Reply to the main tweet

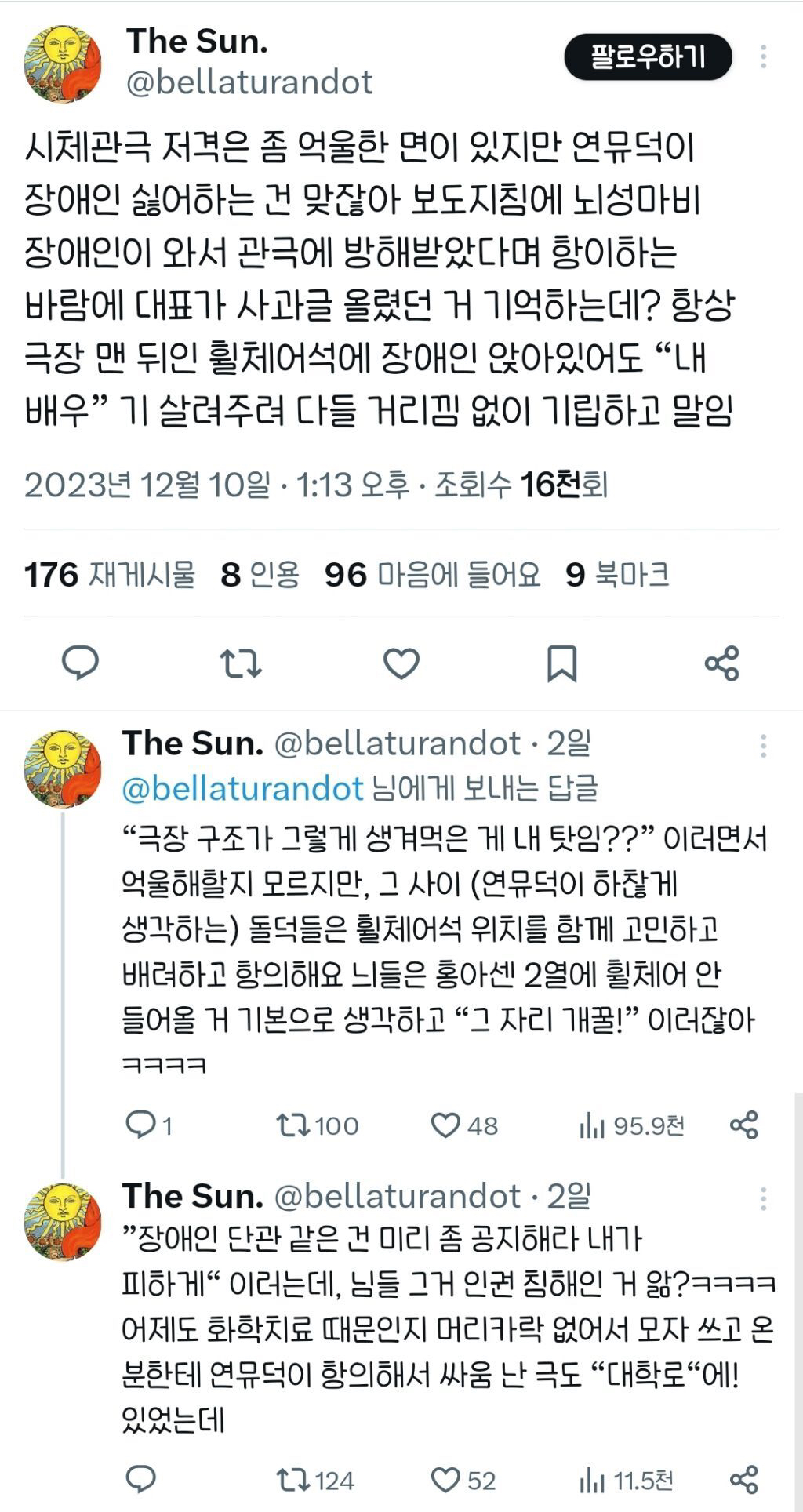click(x=80, y=663)
